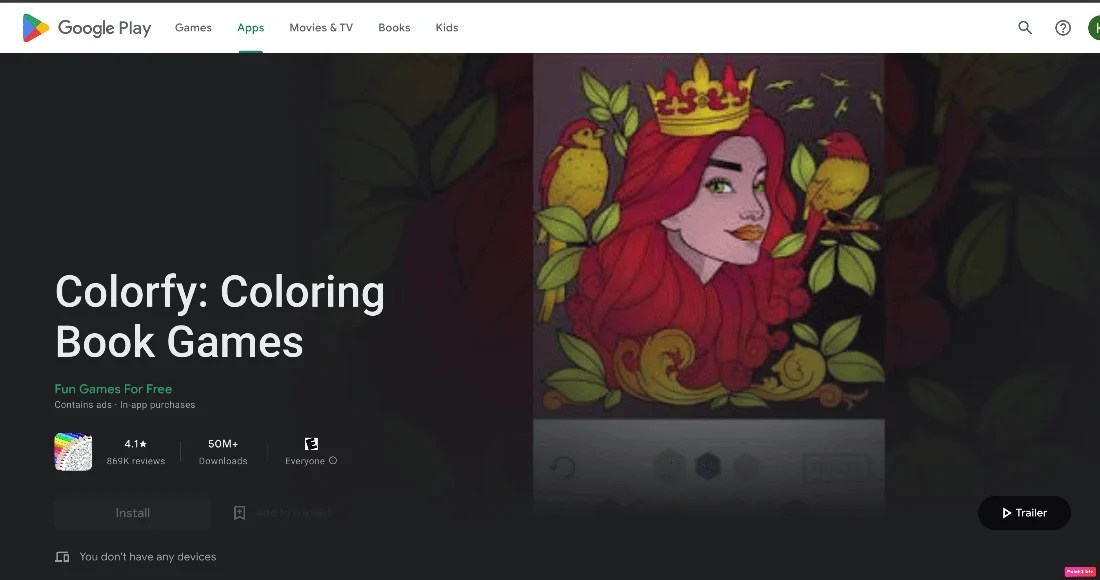Click the Colorfy app icon
1100x580 pixels.
pos(73,452)
